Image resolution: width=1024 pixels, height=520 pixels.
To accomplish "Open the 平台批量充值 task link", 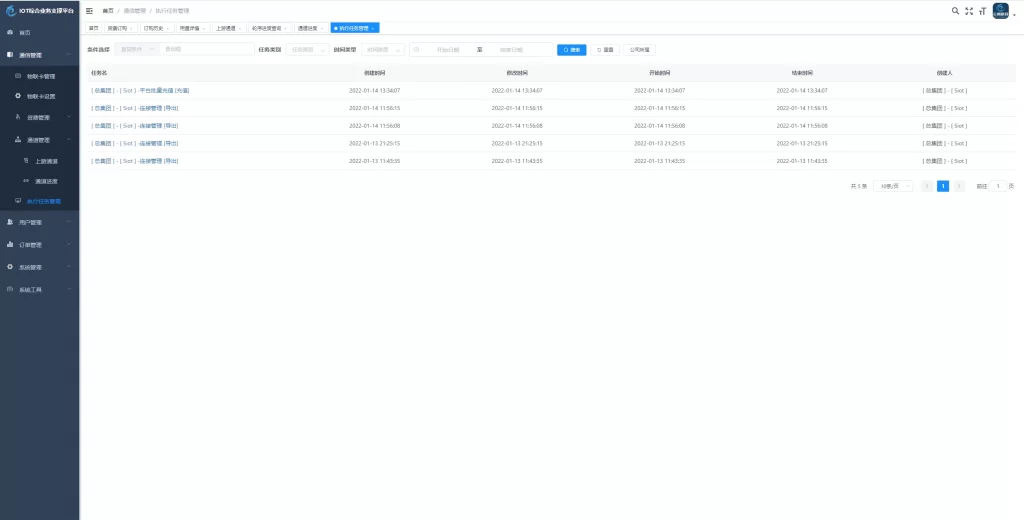I will [140, 91].
